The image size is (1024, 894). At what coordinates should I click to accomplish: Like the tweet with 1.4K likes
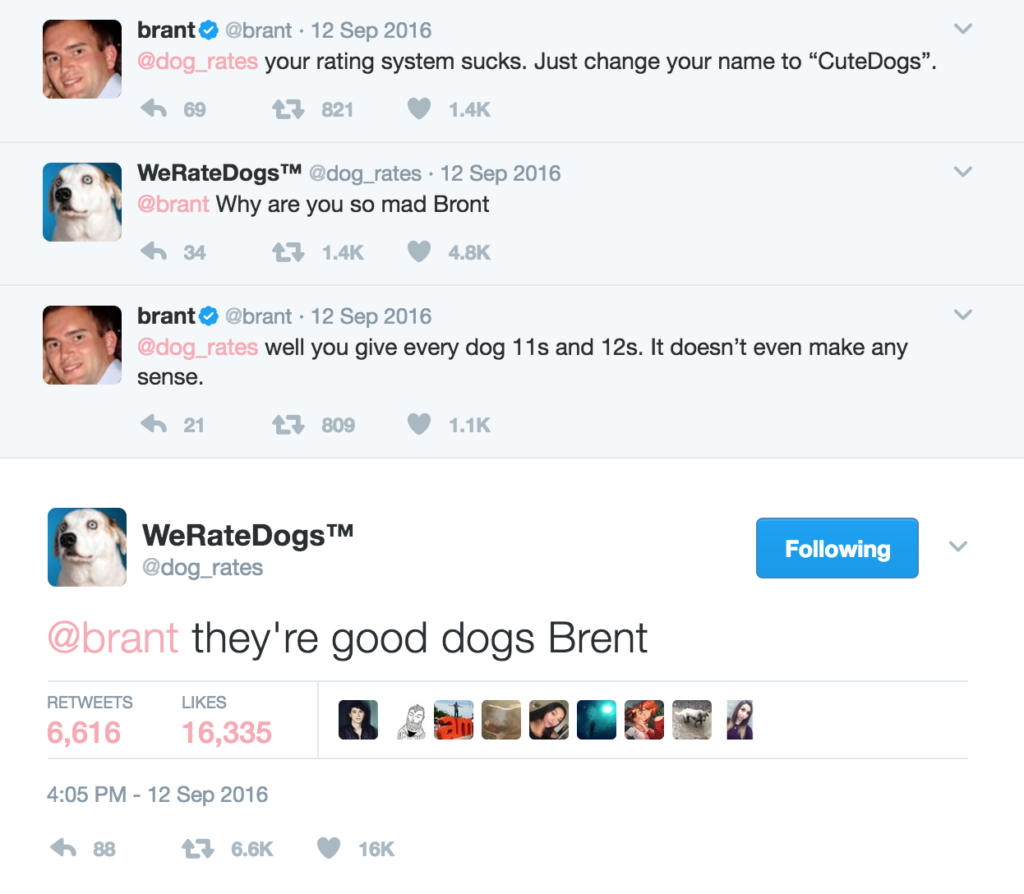pos(419,108)
